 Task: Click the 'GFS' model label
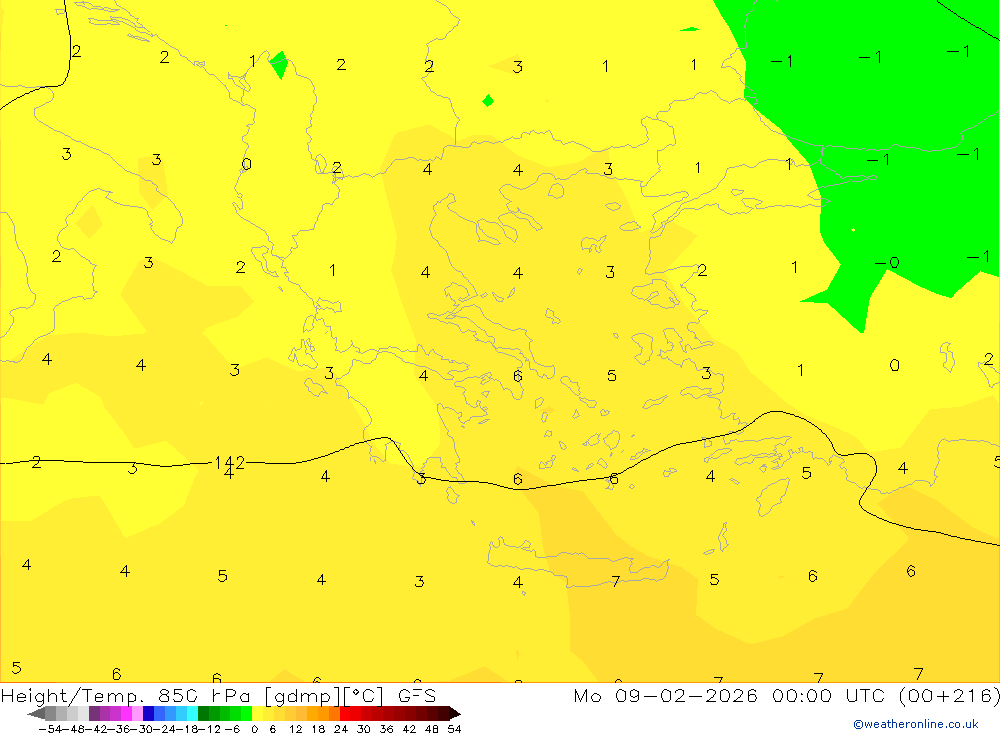(x=416, y=695)
